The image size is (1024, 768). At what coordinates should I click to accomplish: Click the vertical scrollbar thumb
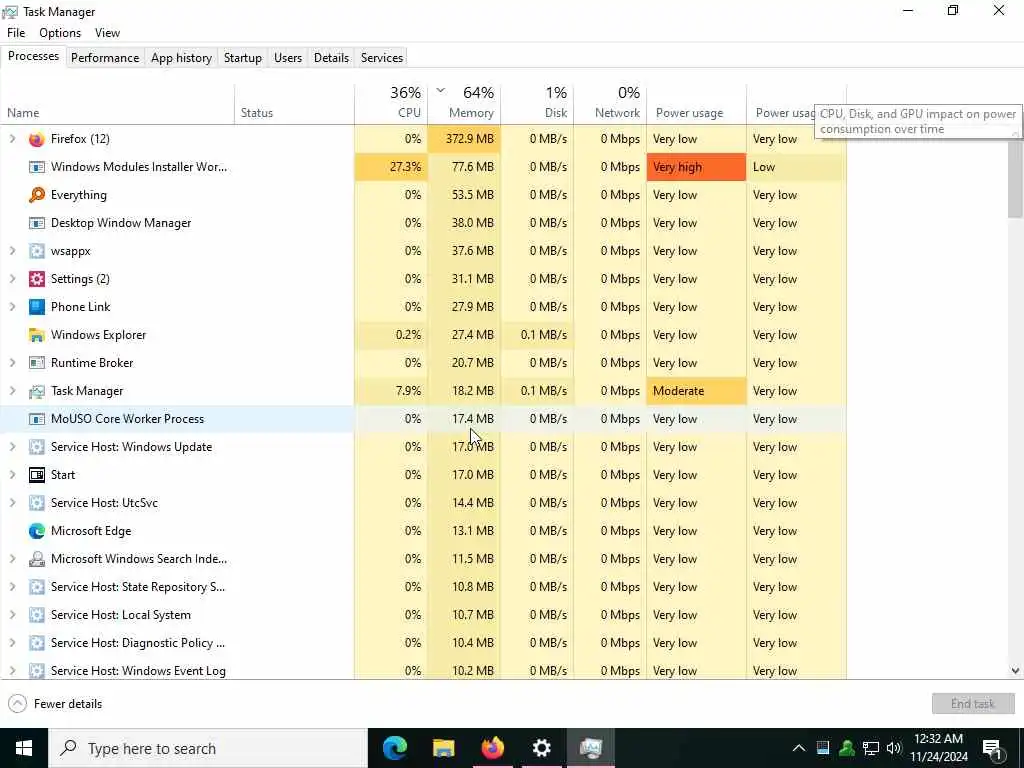1015,178
